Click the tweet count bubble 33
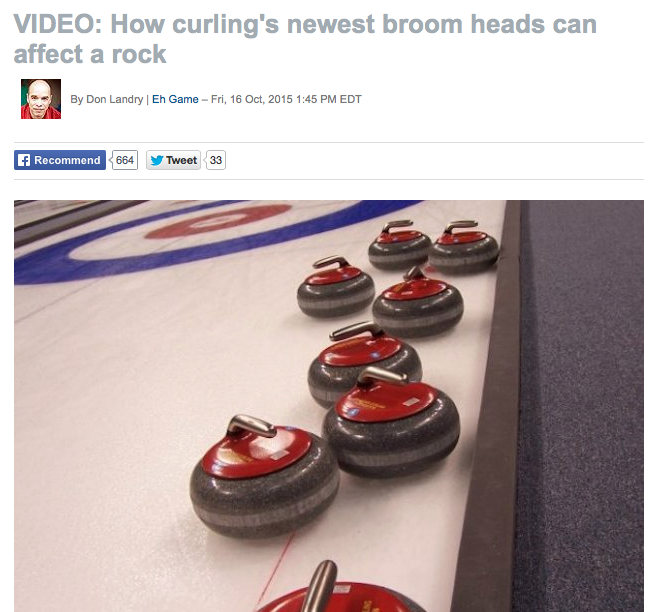 click(216, 160)
